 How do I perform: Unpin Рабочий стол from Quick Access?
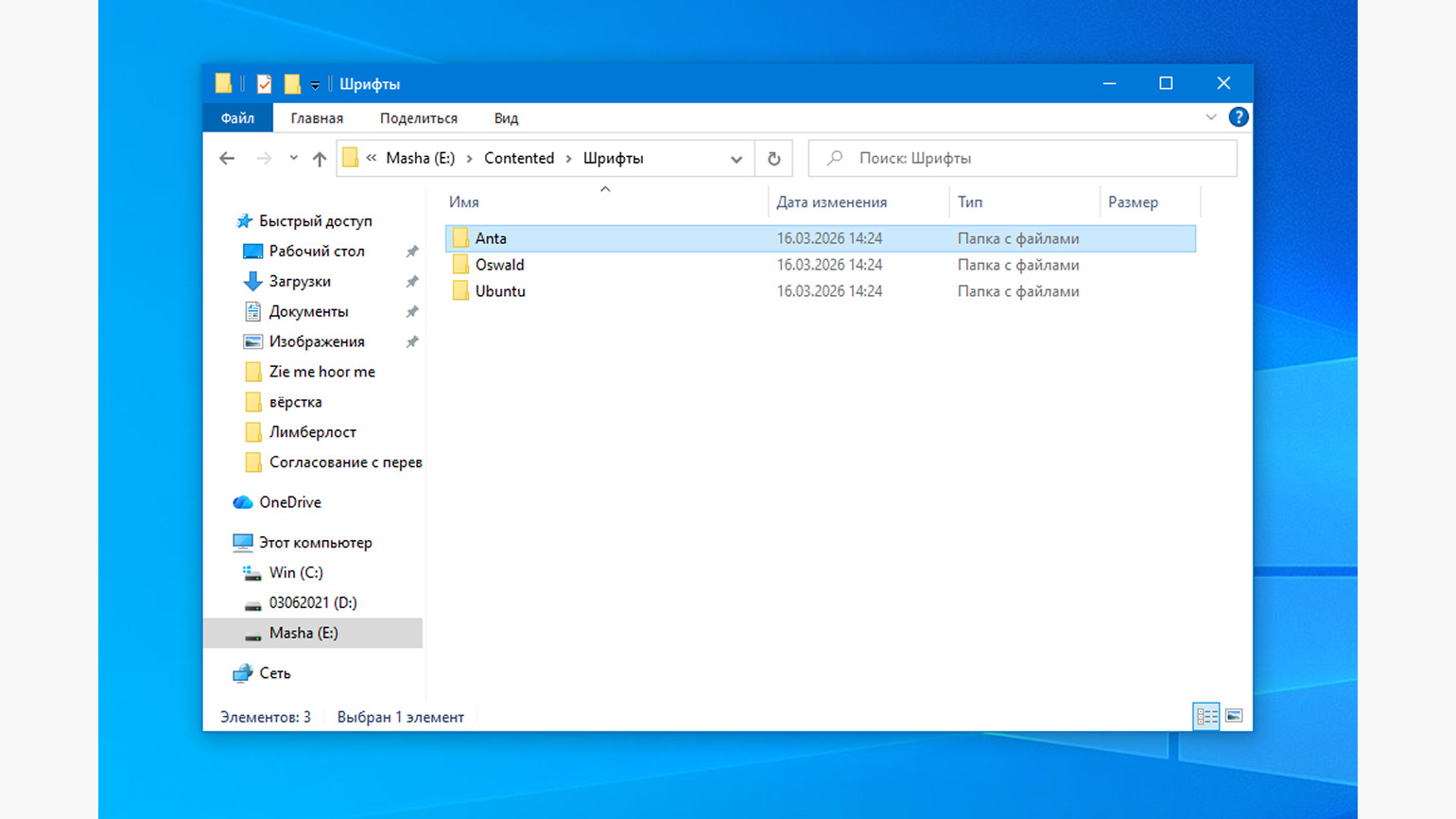pos(411,251)
